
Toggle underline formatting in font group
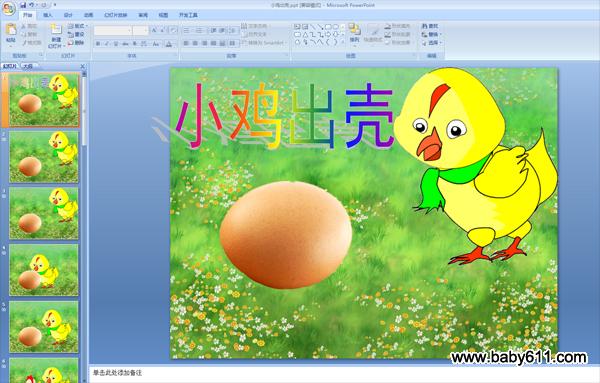coord(116,44)
